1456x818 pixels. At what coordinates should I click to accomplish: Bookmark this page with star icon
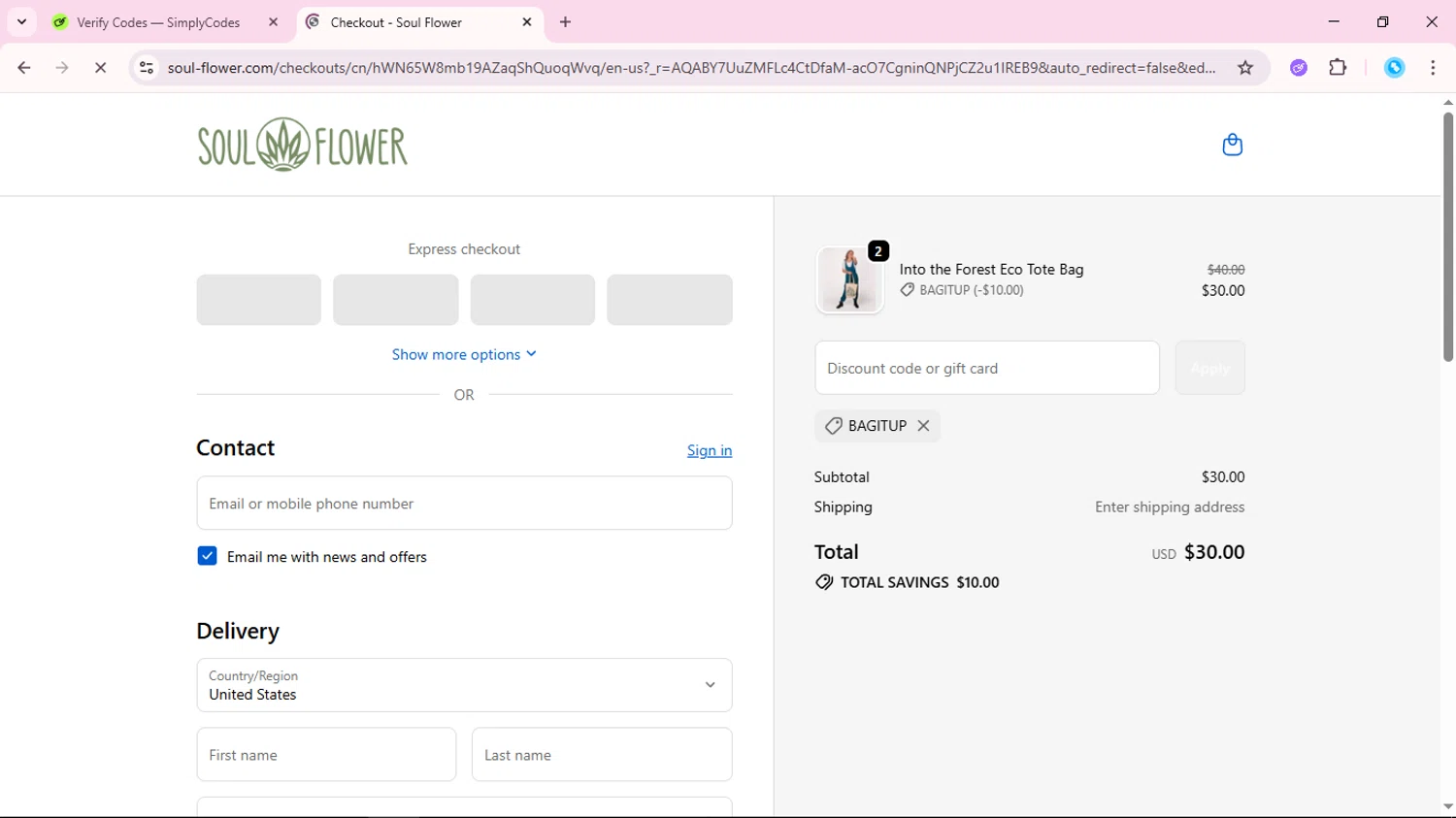pos(1245,68)
